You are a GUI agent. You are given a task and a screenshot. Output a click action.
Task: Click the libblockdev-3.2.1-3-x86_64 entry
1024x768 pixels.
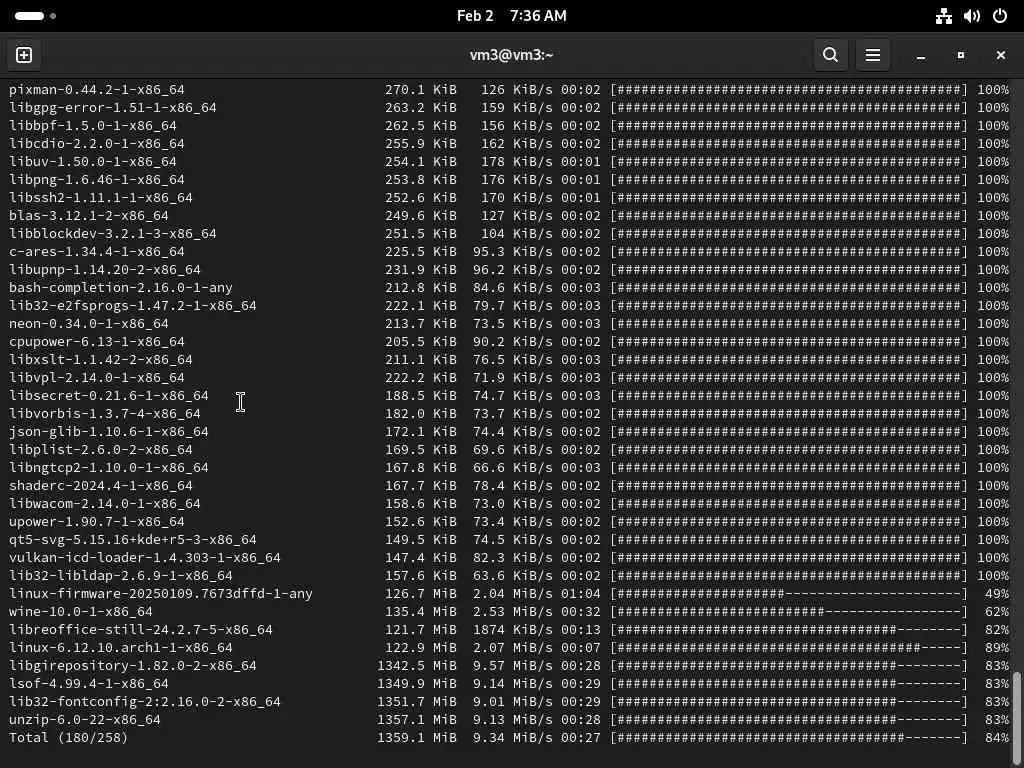112,233
